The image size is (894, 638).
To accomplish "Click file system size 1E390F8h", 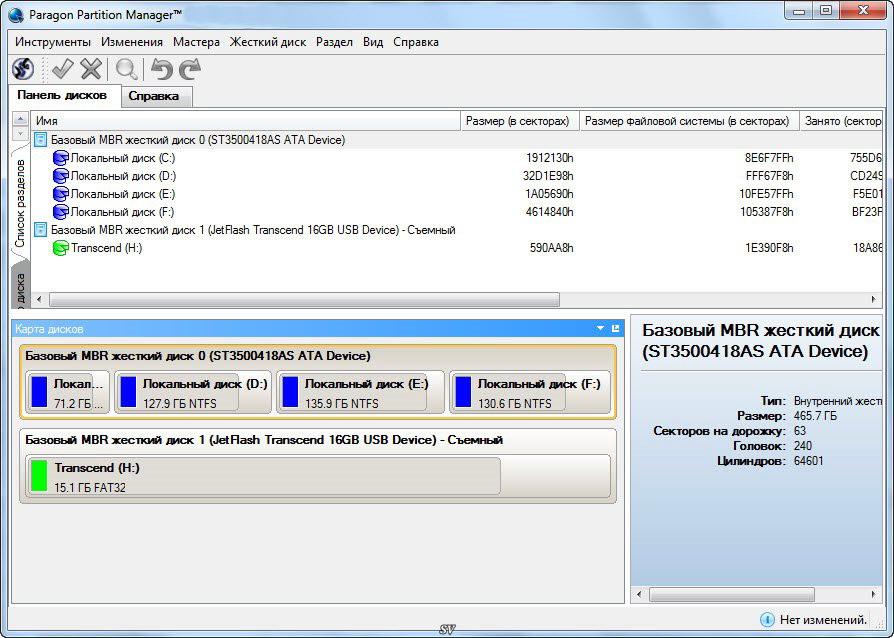I will pos(769,248).
